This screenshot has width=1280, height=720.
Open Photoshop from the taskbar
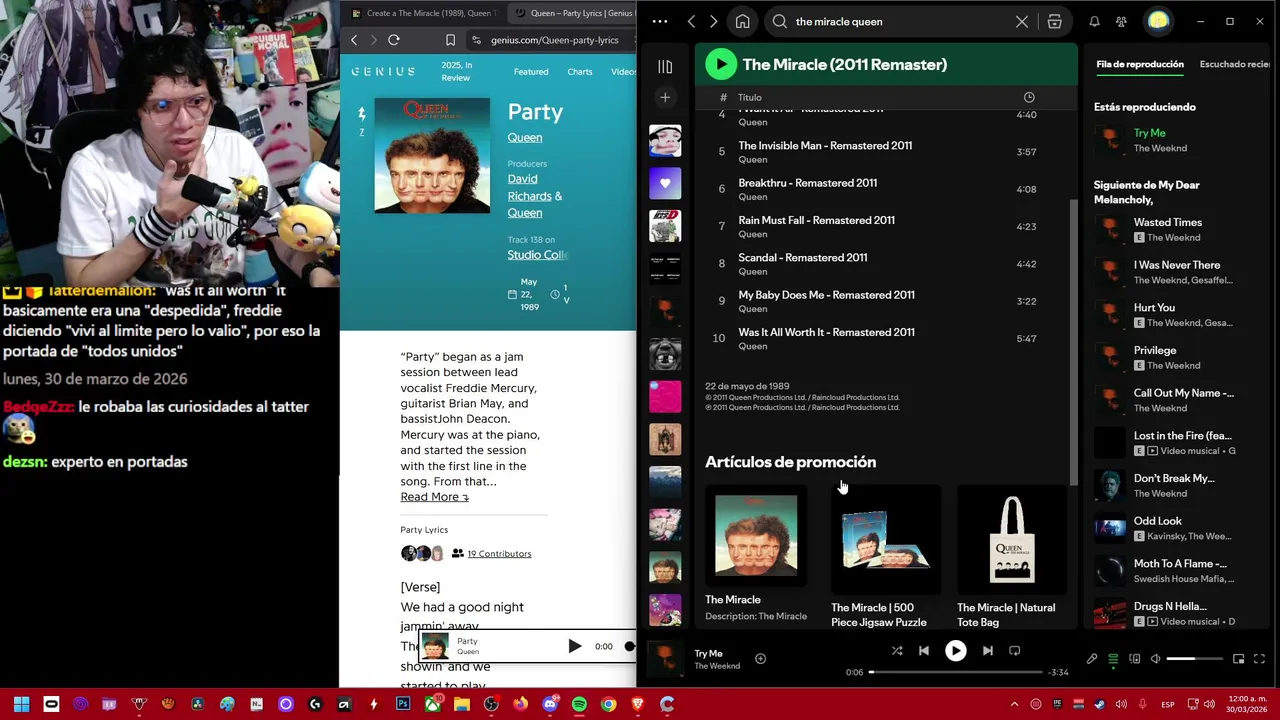(x=403, y=704)
